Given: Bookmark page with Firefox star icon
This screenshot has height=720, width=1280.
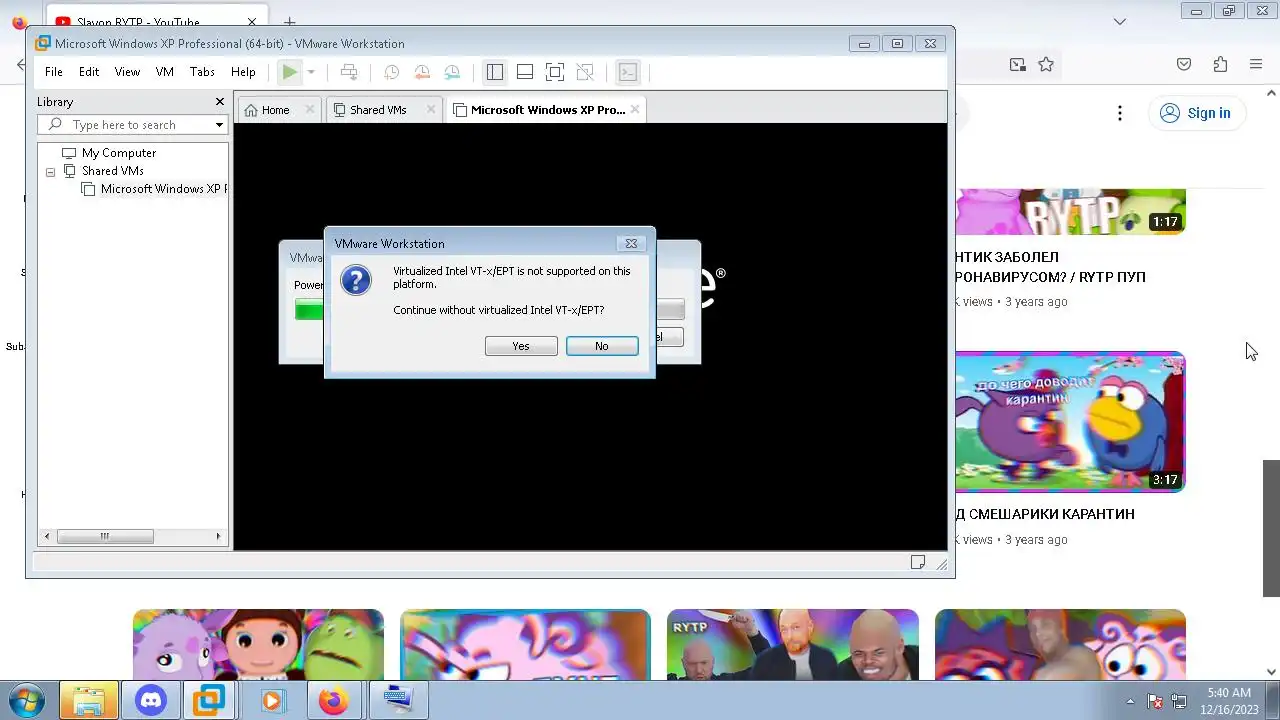Looking at the screenshot, I should (1046, 64).
